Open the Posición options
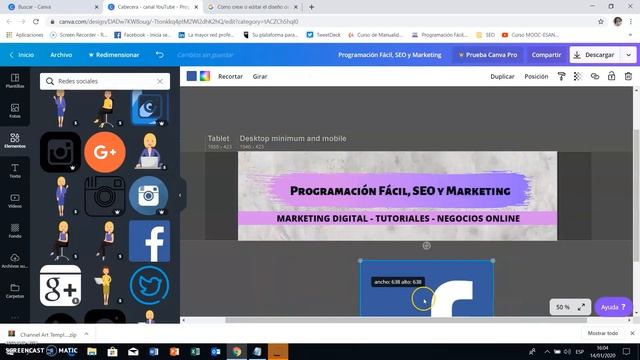Screen dimensions: 640x360 (536, 76)
